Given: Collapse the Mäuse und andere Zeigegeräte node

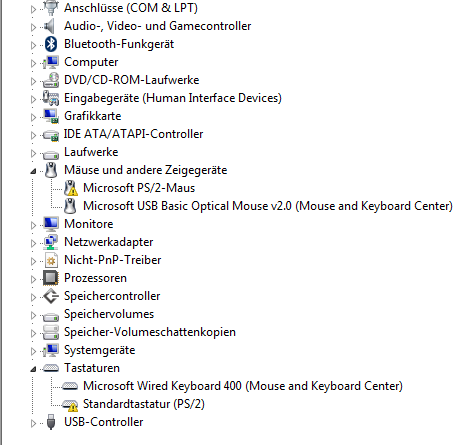Looking at the screenshot, I should (33, 171).
